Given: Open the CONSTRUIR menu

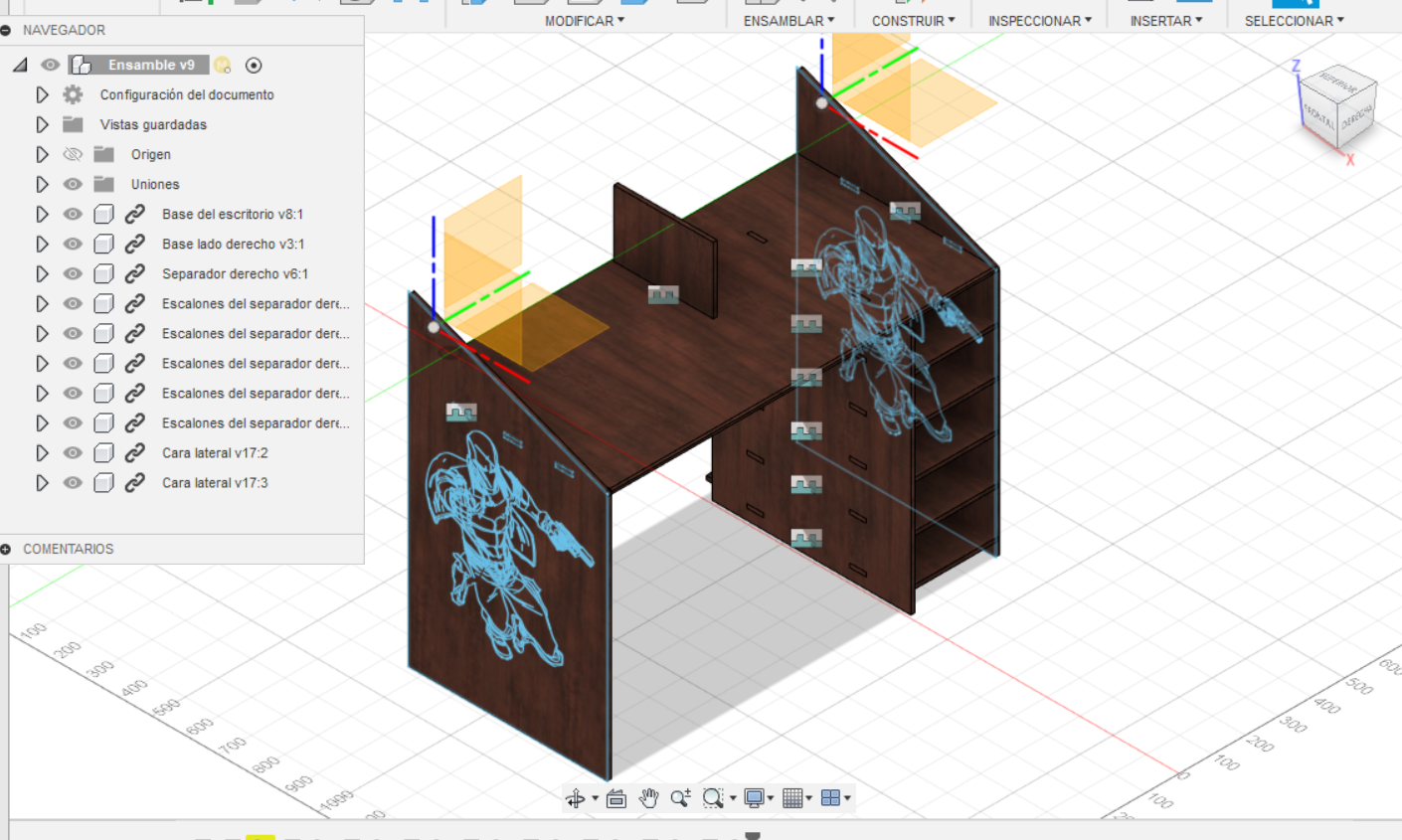Looking at the screenshot, I should click(914, 21).
